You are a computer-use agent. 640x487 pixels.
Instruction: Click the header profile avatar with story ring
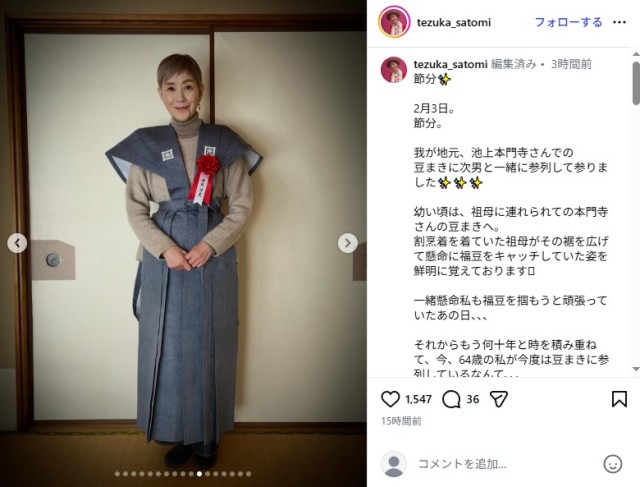click(x=394, y=22)
